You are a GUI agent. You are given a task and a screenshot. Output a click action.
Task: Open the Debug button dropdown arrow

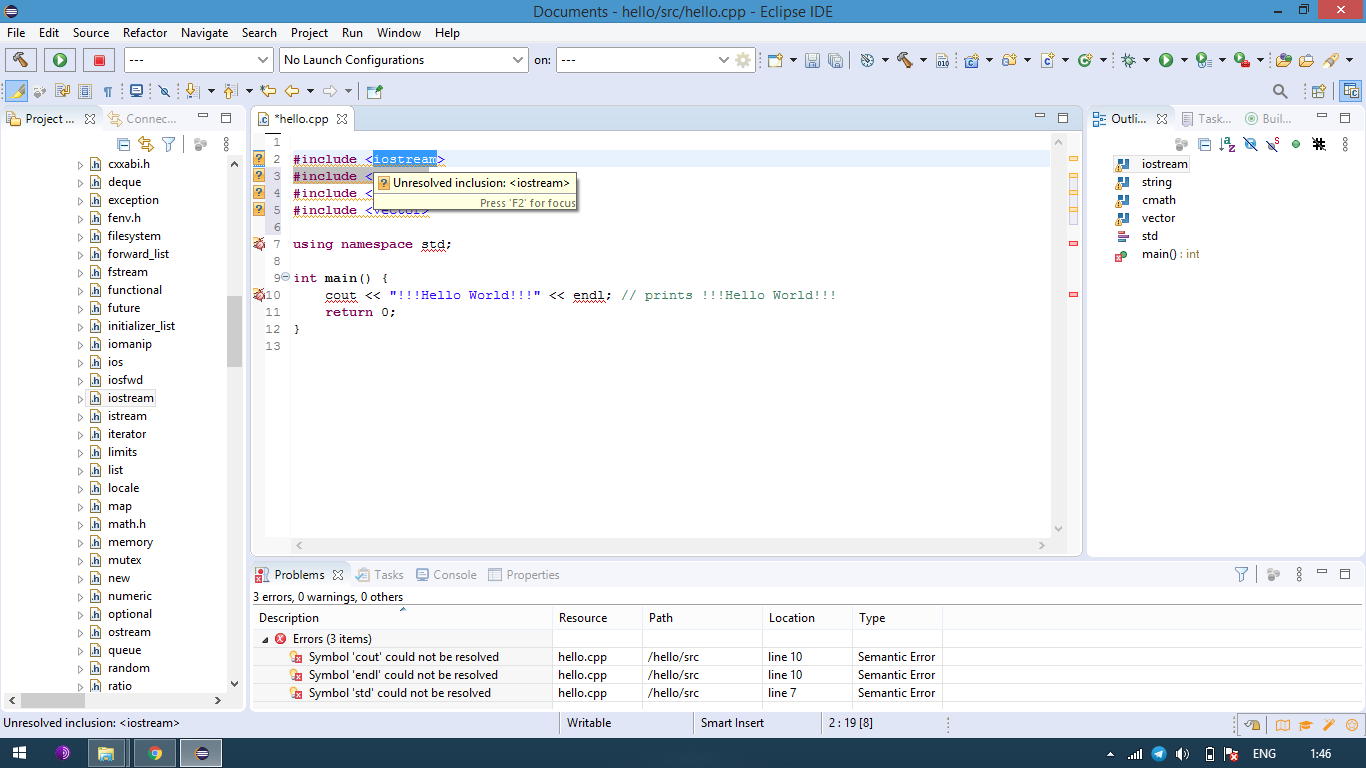(x=1146, y=60)
